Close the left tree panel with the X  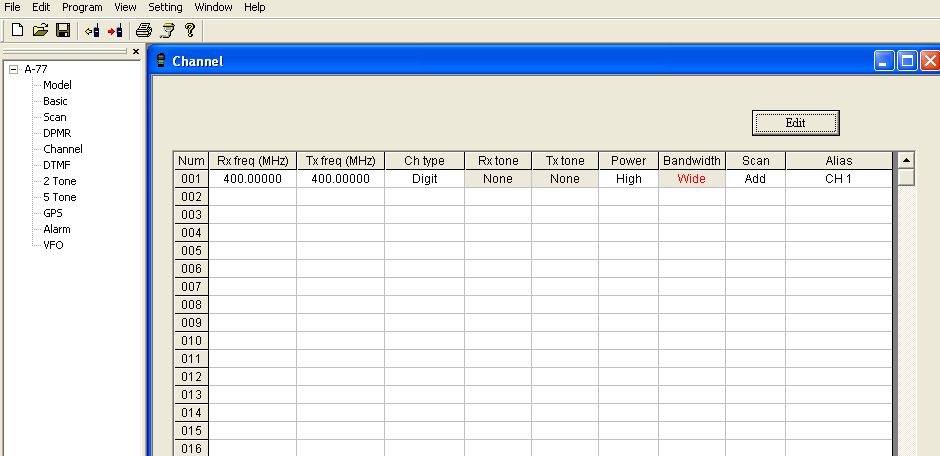136,52
